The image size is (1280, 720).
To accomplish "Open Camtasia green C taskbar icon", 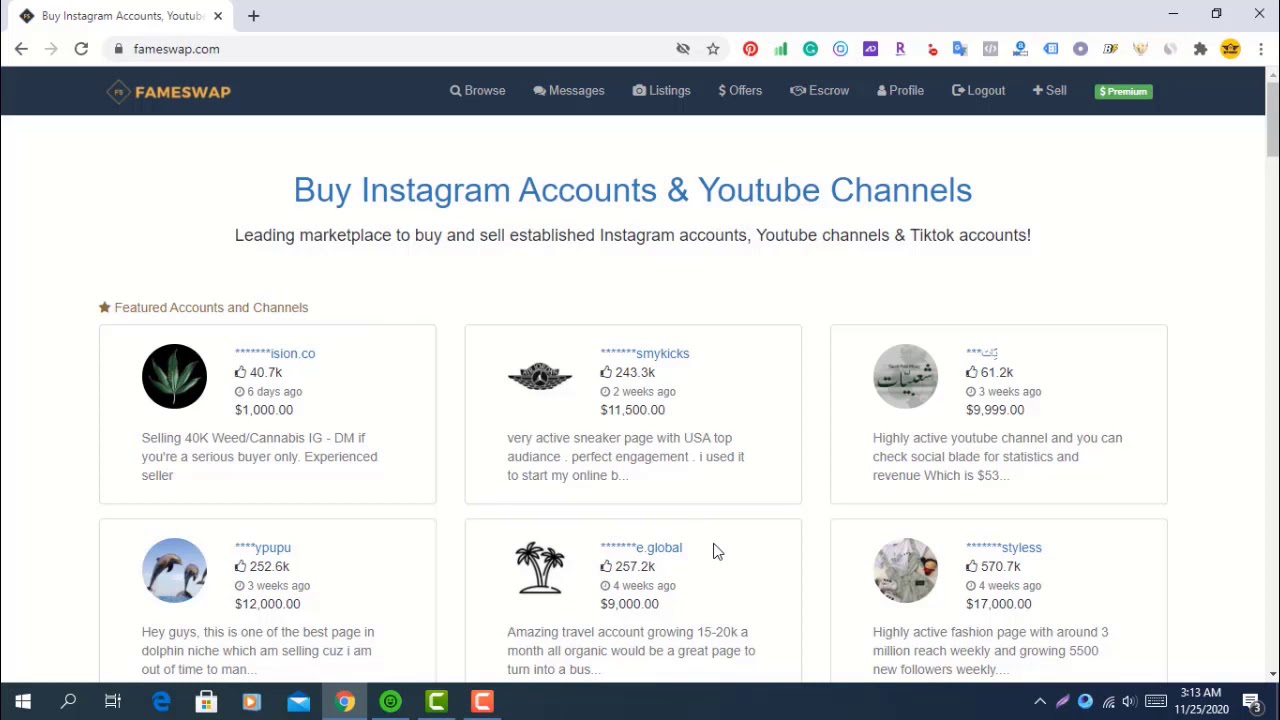I will click(436, 702).
